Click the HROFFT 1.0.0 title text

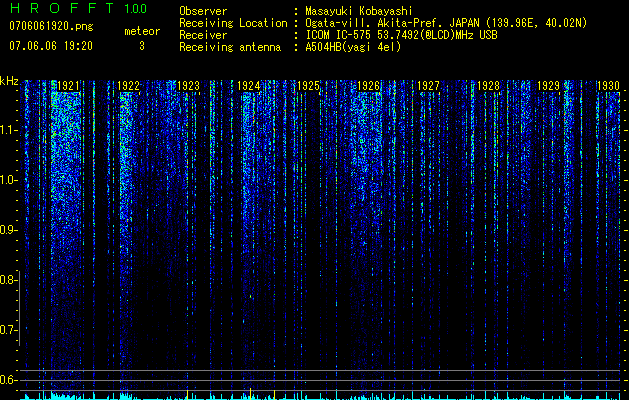tap(78, 8)
